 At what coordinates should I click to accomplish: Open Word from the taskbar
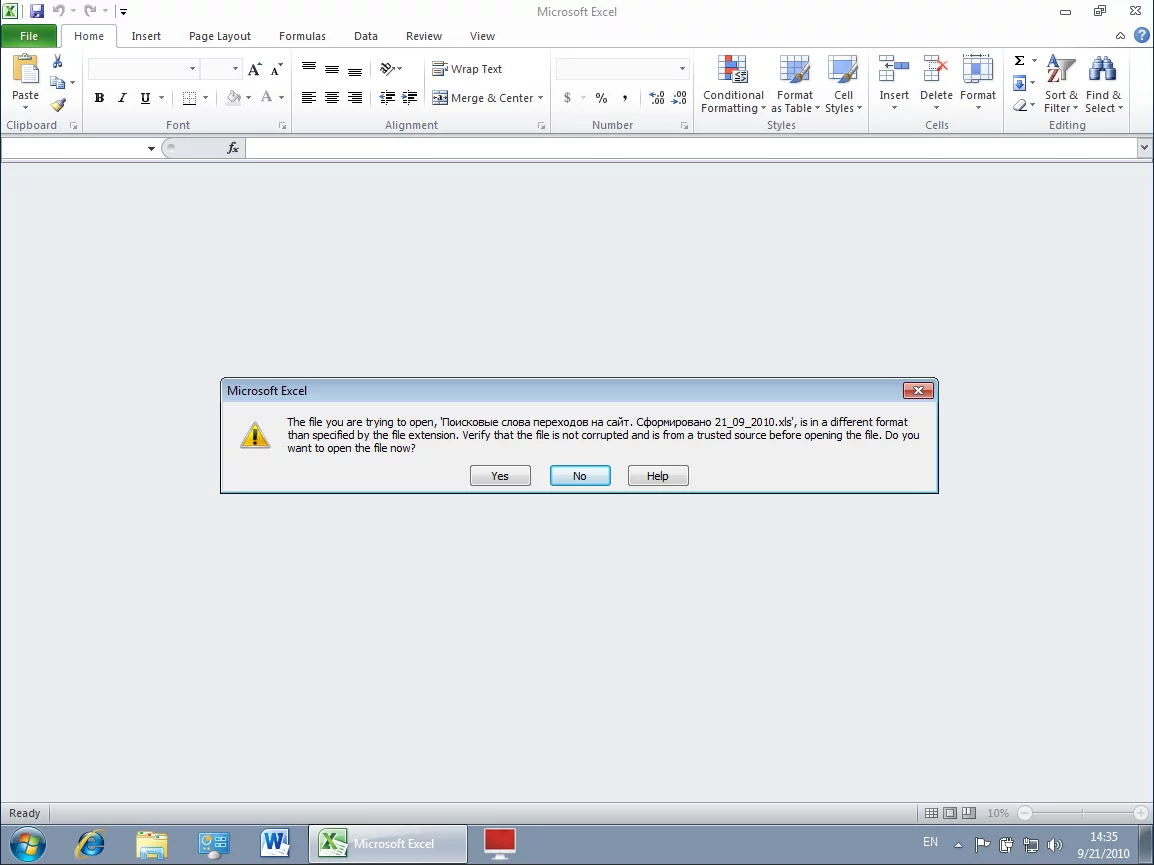pyautogui.click(x=275, y=844)
